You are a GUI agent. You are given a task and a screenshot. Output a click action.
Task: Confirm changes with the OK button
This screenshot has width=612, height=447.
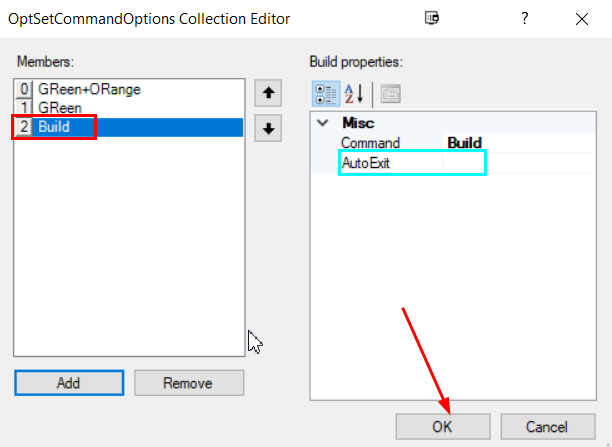442,426
